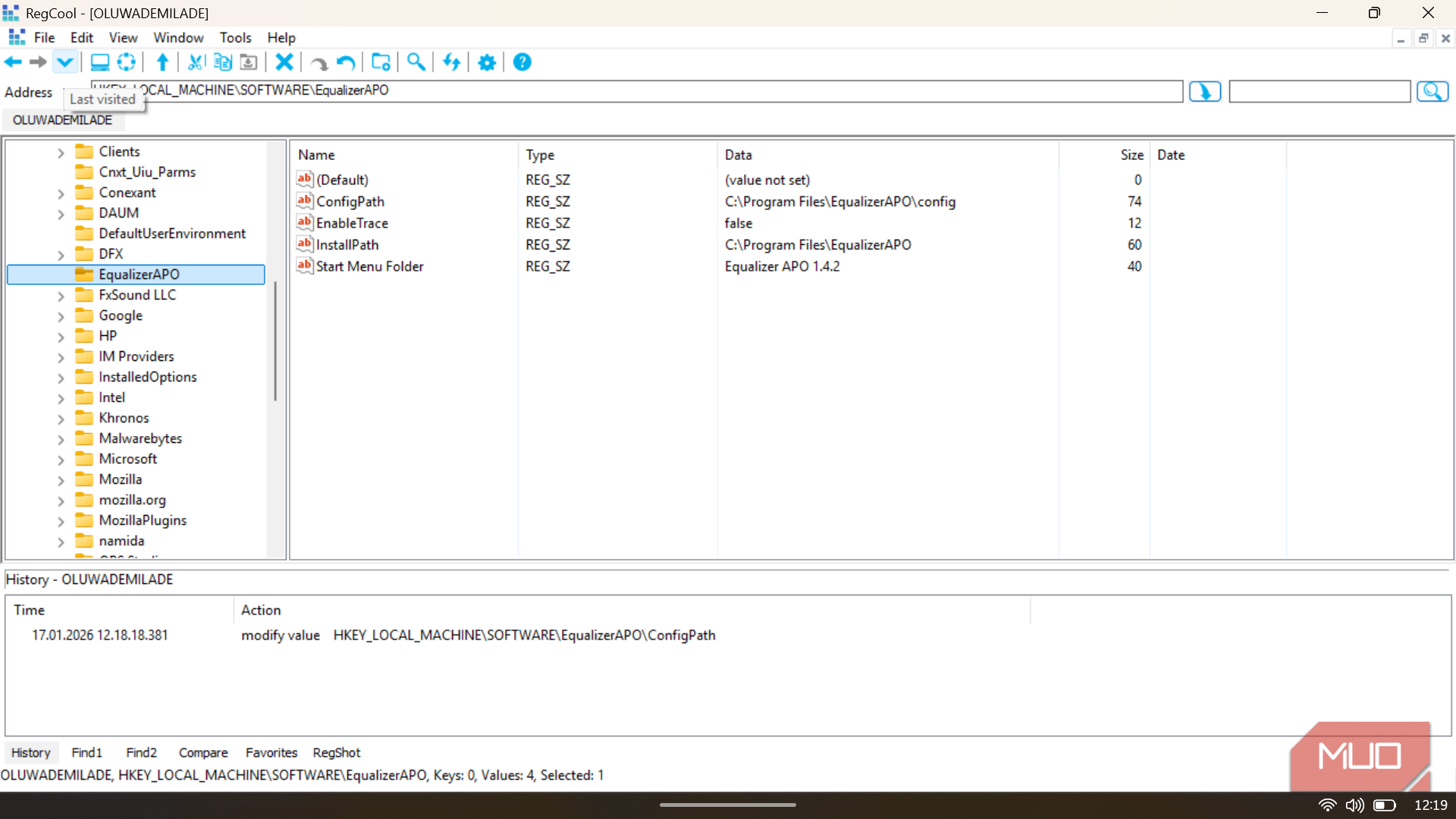This screenshot has height=819, width=1456.
Task: Open settings via the gear icon
Action: point(487,62)
